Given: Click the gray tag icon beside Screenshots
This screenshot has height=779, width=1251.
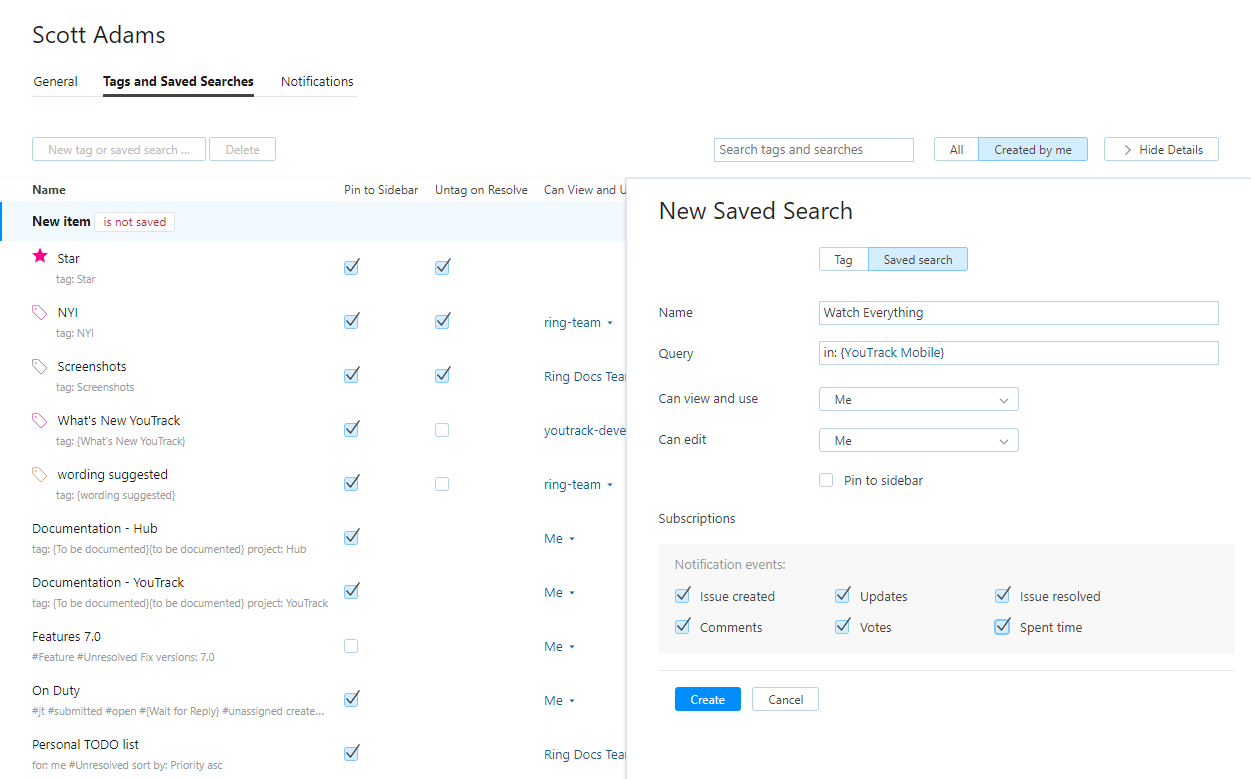Looking at the screenshot, I should (40, 366).
